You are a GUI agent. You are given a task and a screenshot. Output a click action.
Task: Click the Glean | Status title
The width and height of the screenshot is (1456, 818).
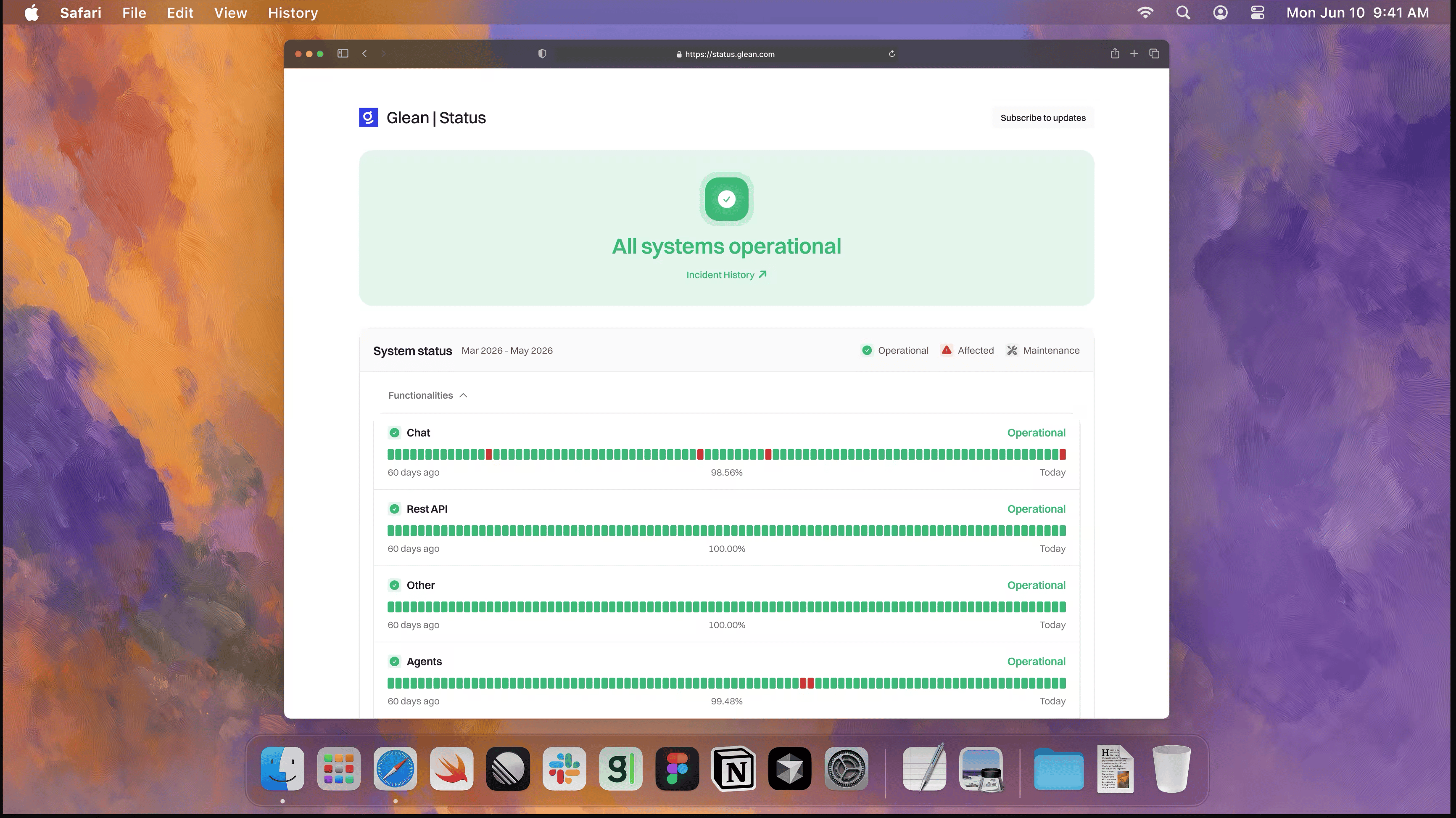pyautogui.click(x=436, y=118)
